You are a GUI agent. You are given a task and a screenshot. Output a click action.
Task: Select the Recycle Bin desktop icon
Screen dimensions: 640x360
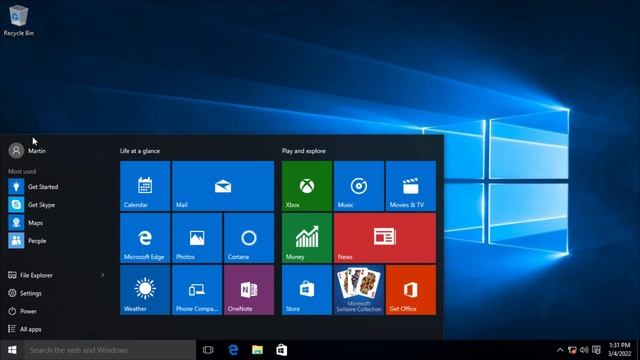tap(18, 20)
